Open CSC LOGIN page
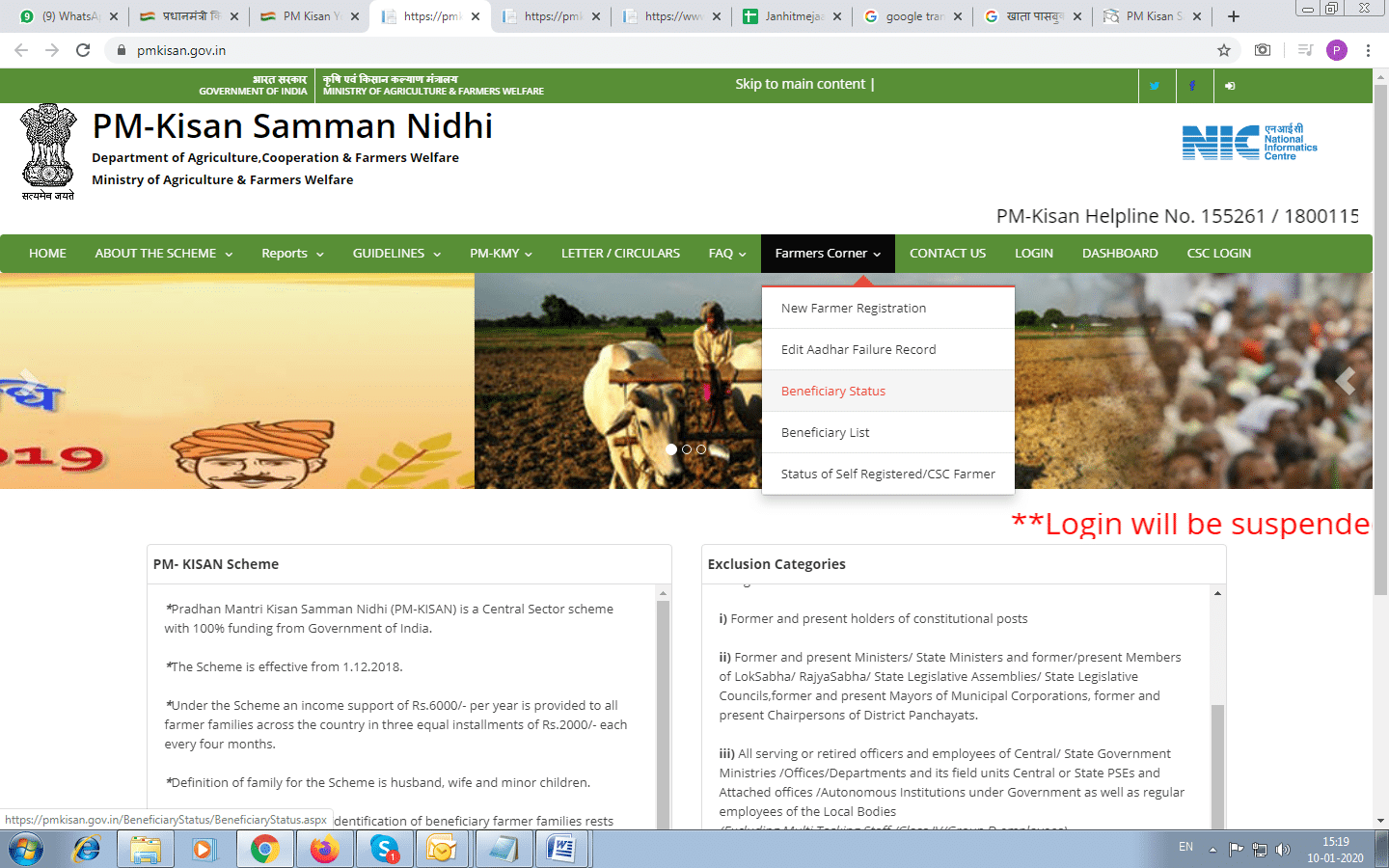 click(x=1218, y=254)
